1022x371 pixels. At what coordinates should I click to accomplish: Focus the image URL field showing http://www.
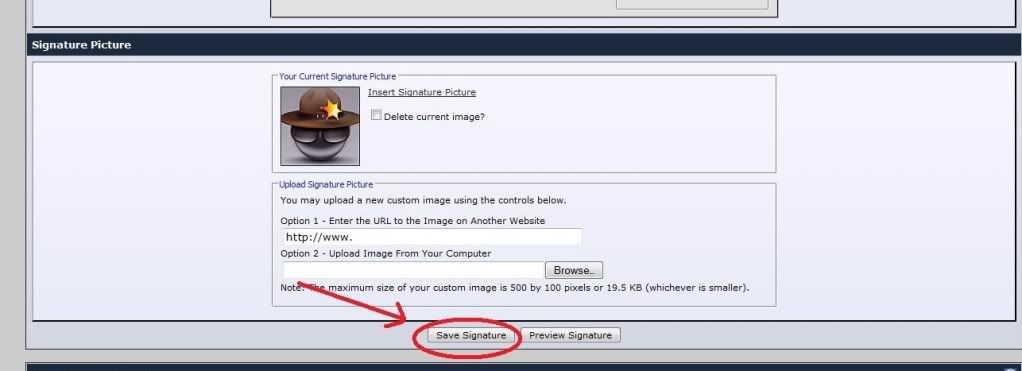point(432,237)
